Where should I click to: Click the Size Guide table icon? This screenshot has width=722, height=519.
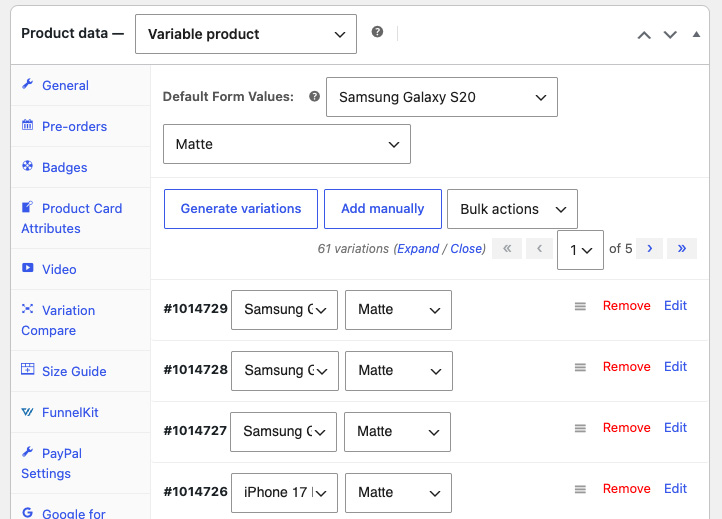(x=28, y=369)
